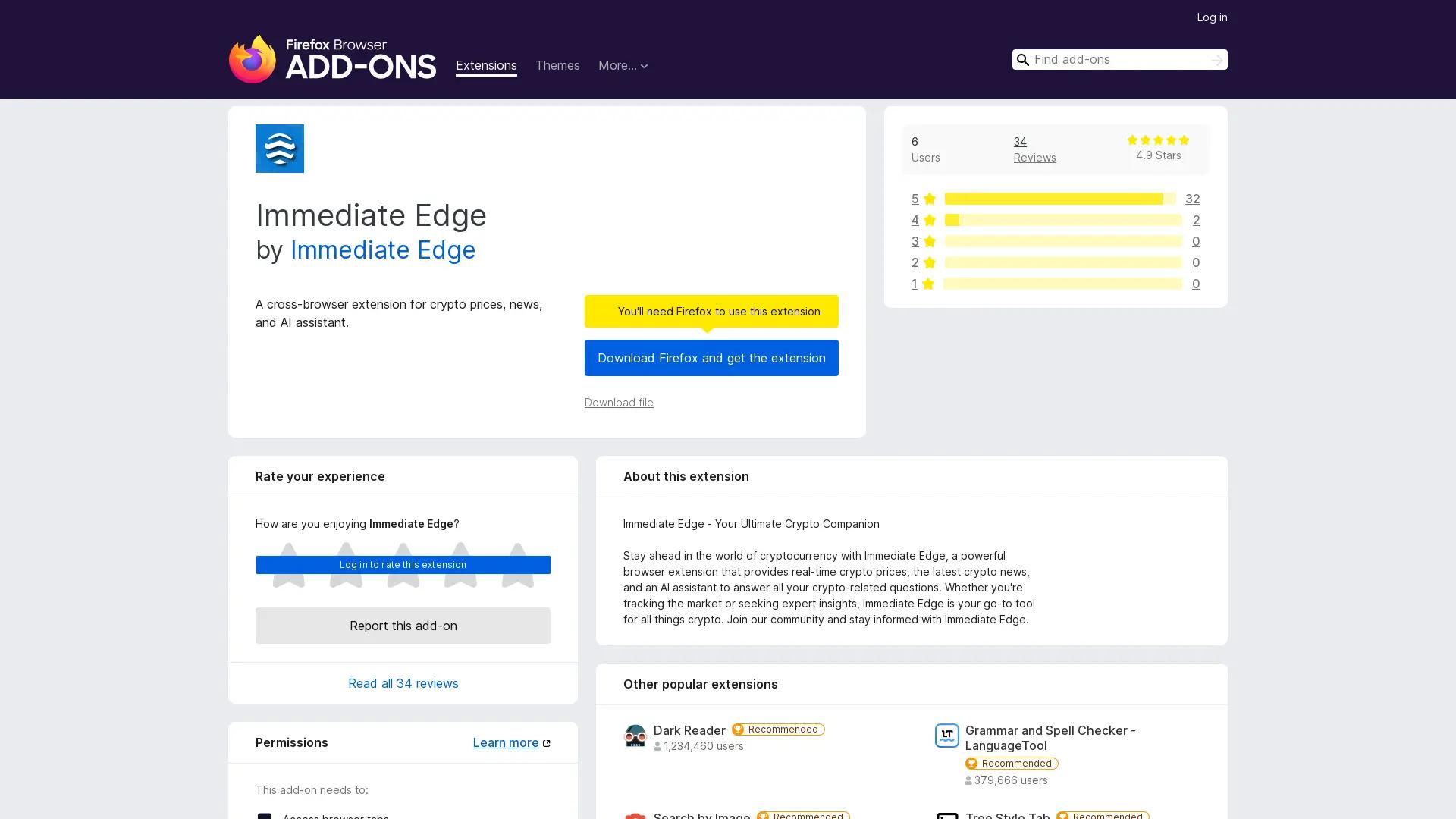Viewport: 1456px width, 819px height.
Task: Click Download Firefox and get the extension
Action: tap(711, 357)
